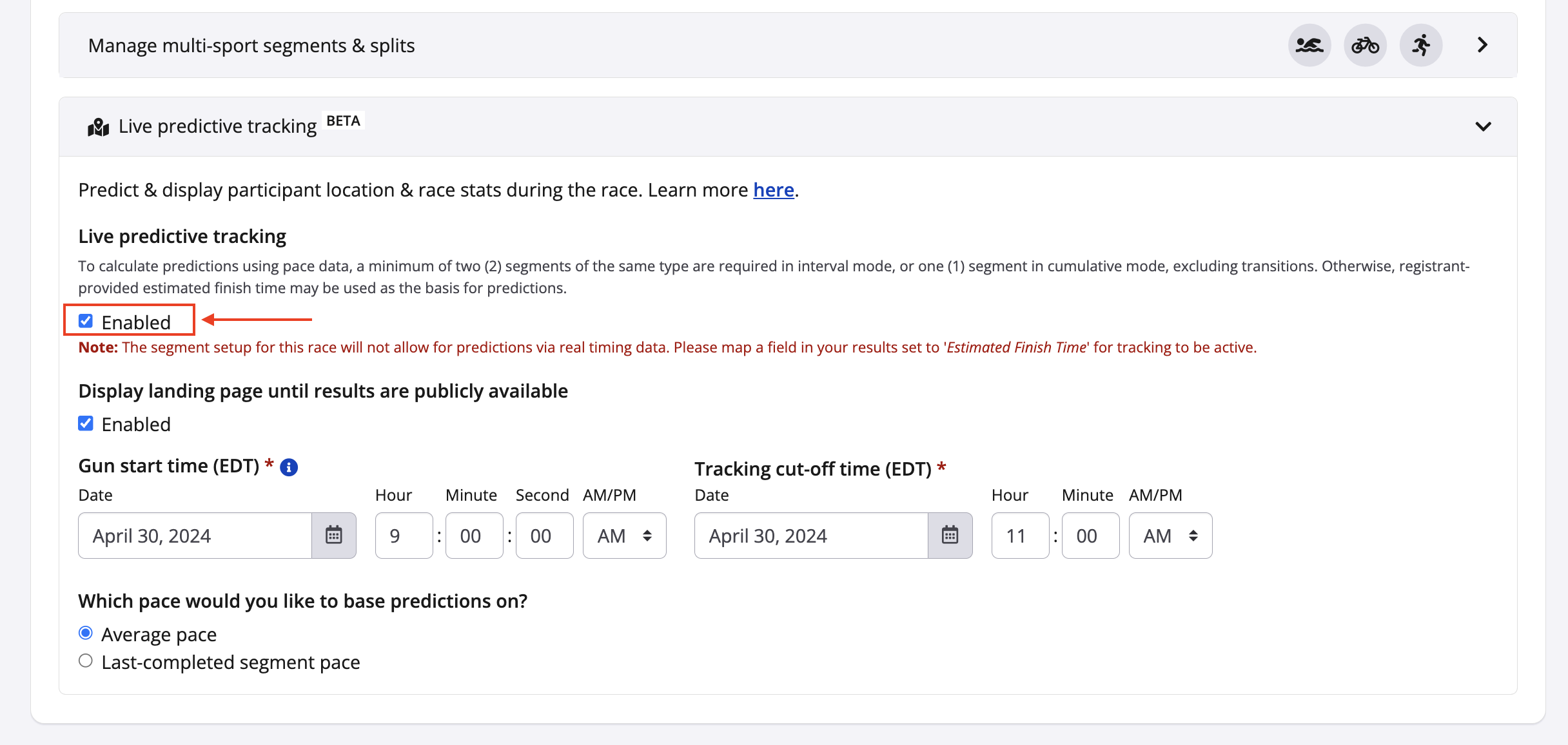Select the Average pace radio option

click(86, 634)
